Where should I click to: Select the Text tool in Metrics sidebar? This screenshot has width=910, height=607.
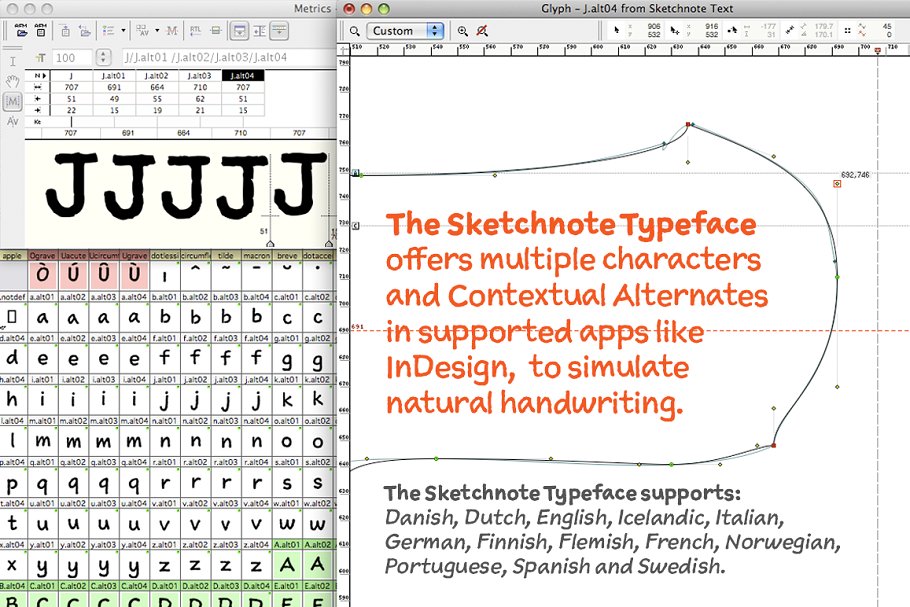click(12, 62)
